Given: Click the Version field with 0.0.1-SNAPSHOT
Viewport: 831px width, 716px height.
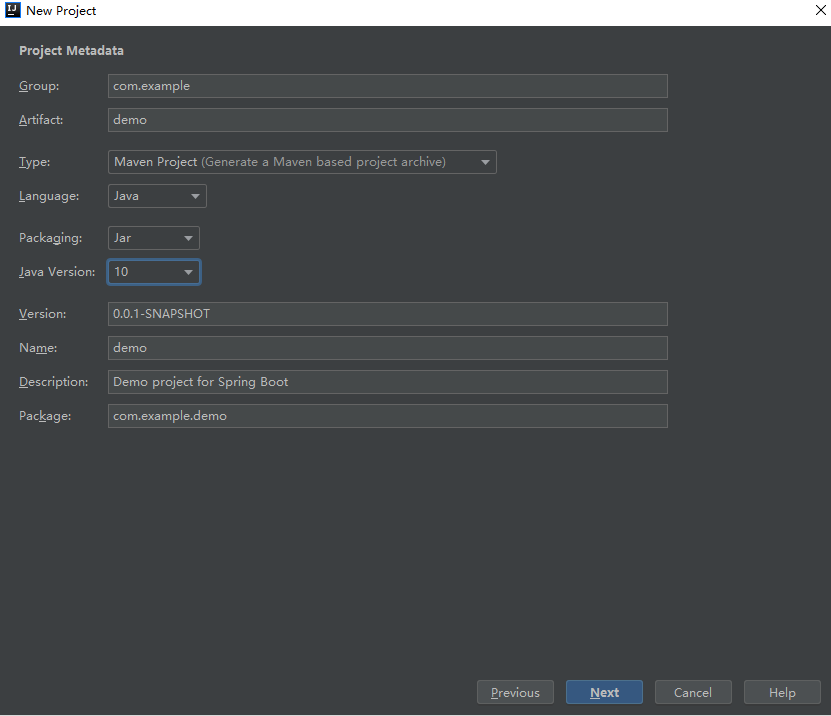Looking at the screenshot, I should [x=387, y=314].
